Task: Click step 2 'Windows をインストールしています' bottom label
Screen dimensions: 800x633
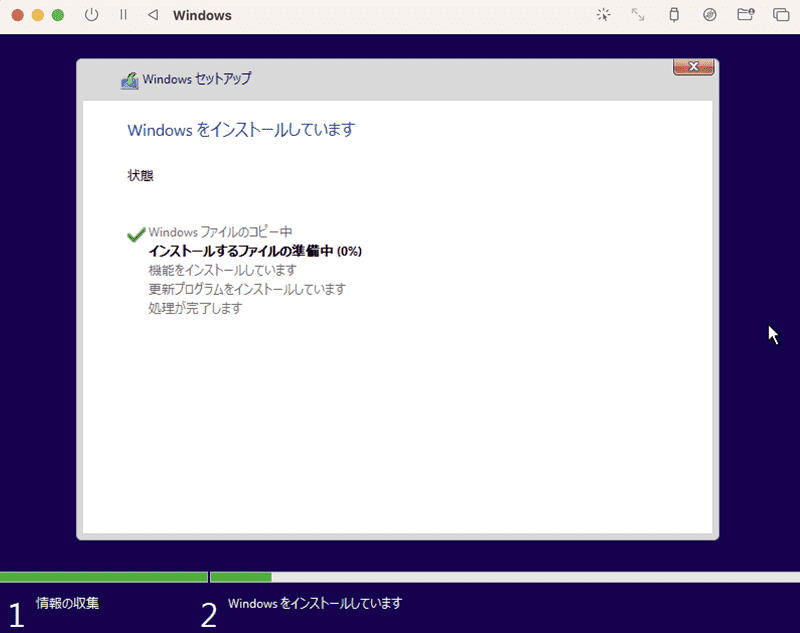Action: coord(315,603)
